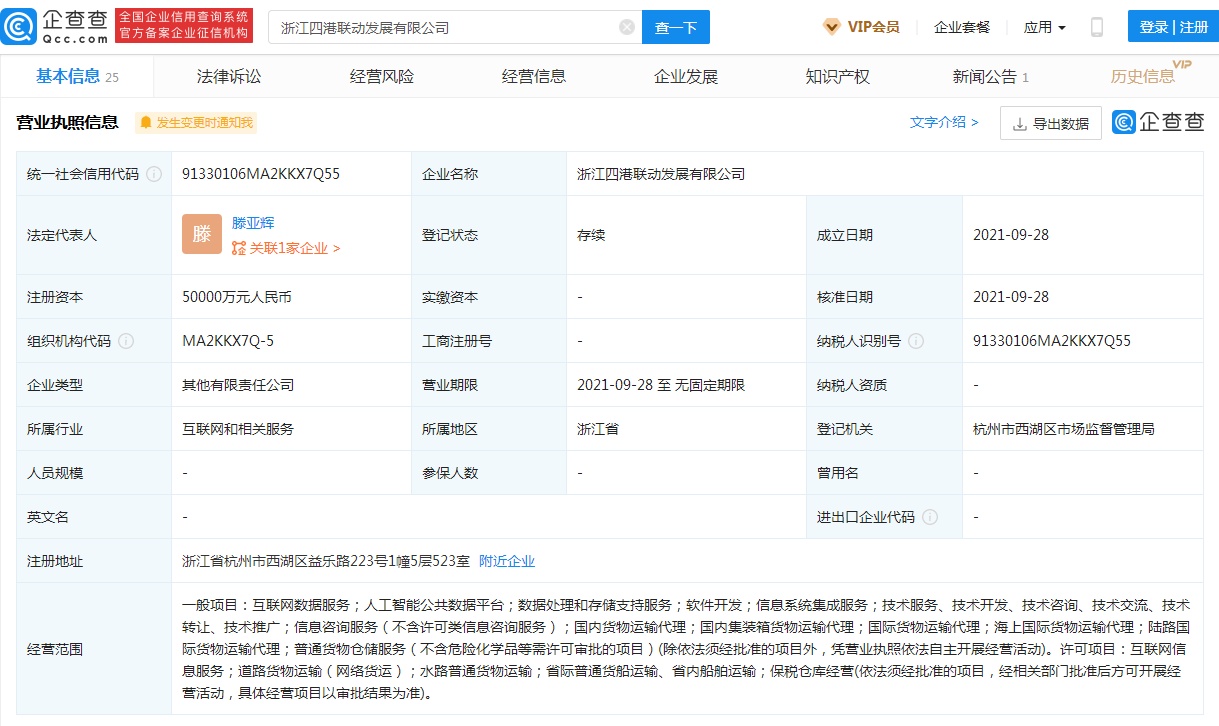This screenshot has height=726, width=1219.
Task: Click the registered address text
Action: click(x=326, y=561)
